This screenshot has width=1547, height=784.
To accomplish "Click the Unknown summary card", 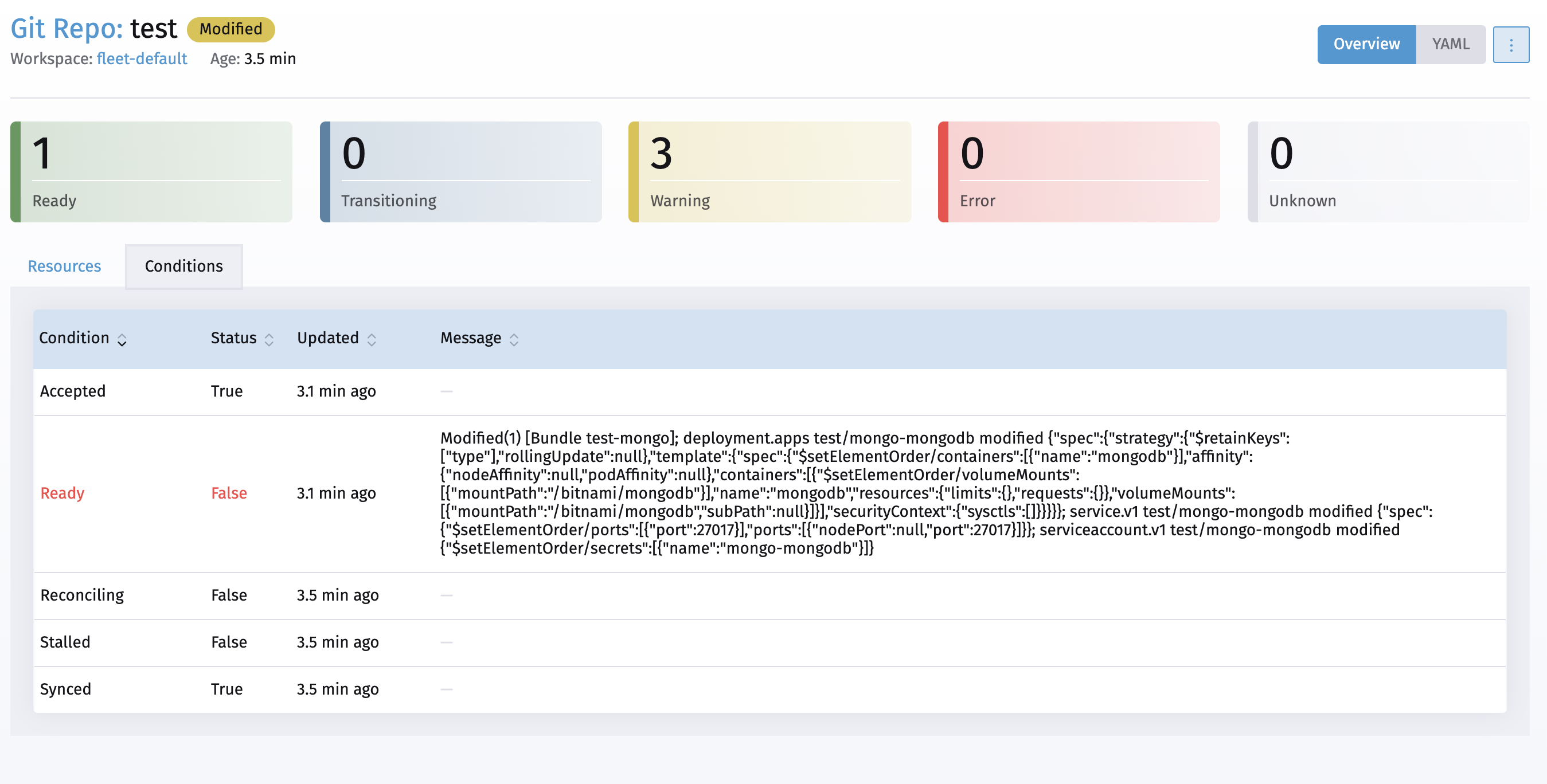I will coord(1388,173).
